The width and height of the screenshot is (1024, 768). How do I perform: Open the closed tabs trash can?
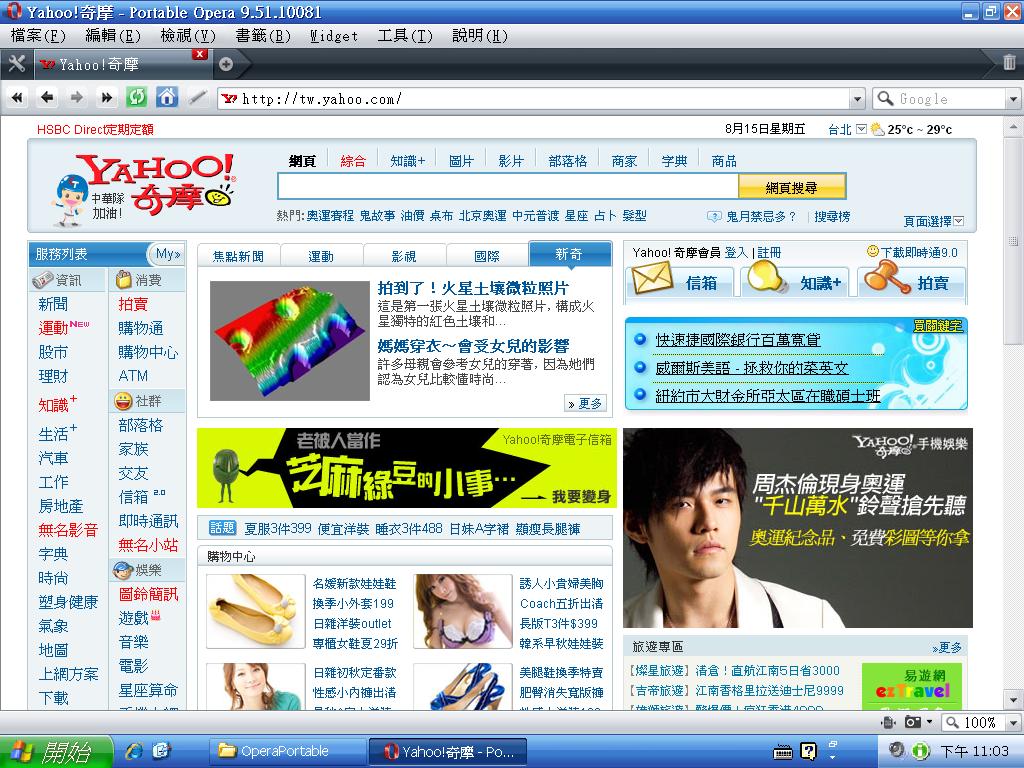[x=1009, y=63]
